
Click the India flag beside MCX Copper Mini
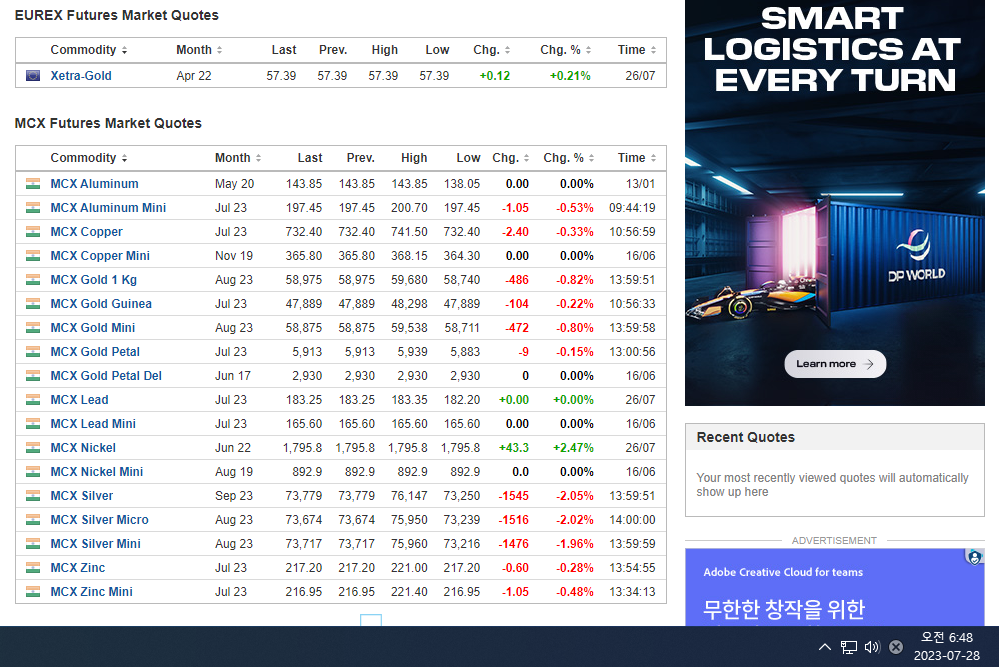[32, 256]
